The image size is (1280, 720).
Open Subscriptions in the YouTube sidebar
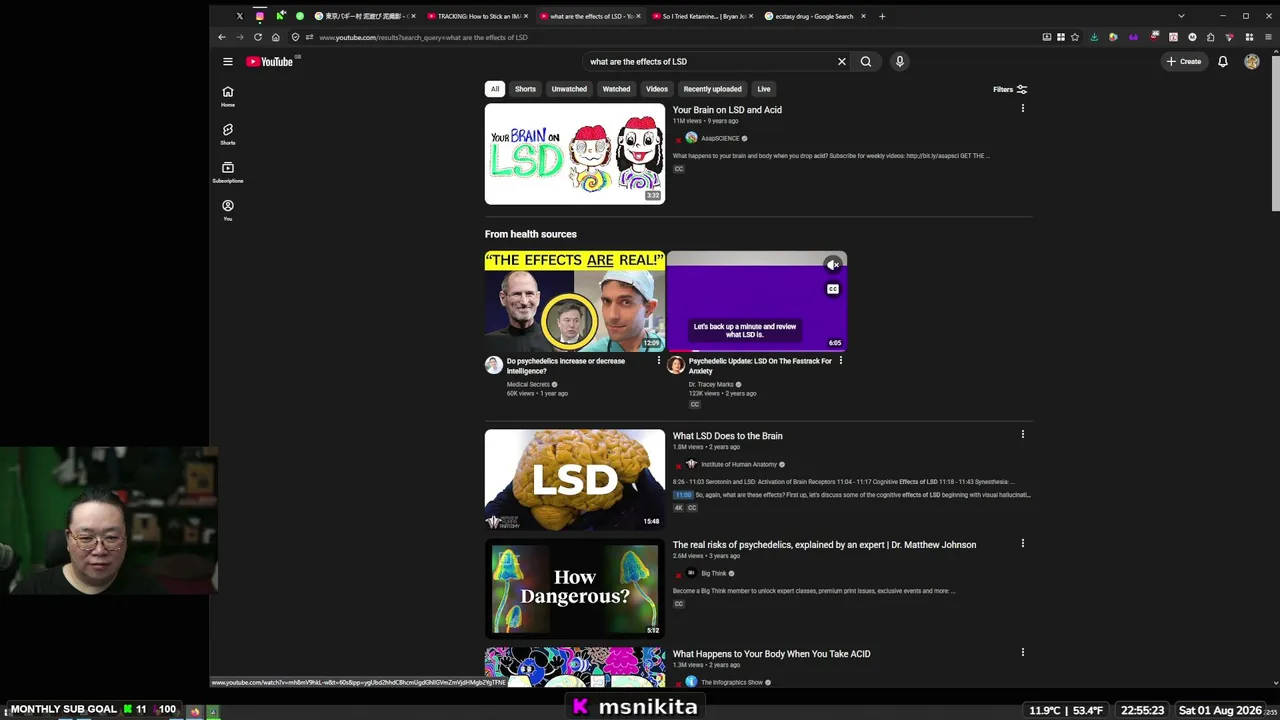pyautogui.click(x=228, y=172)
